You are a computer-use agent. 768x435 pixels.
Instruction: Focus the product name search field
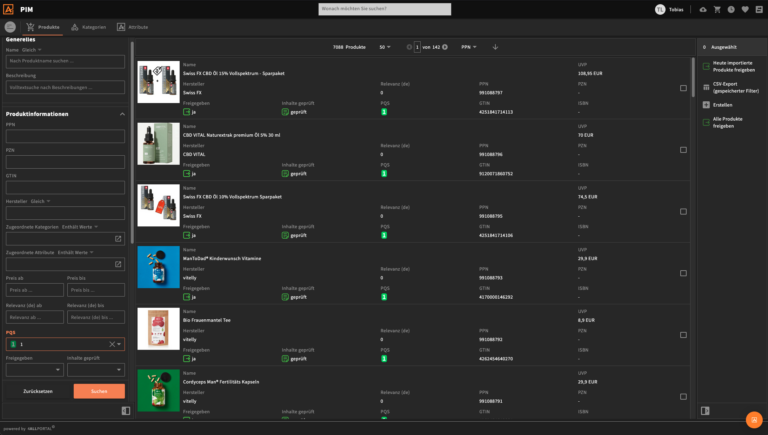point(65,61)
